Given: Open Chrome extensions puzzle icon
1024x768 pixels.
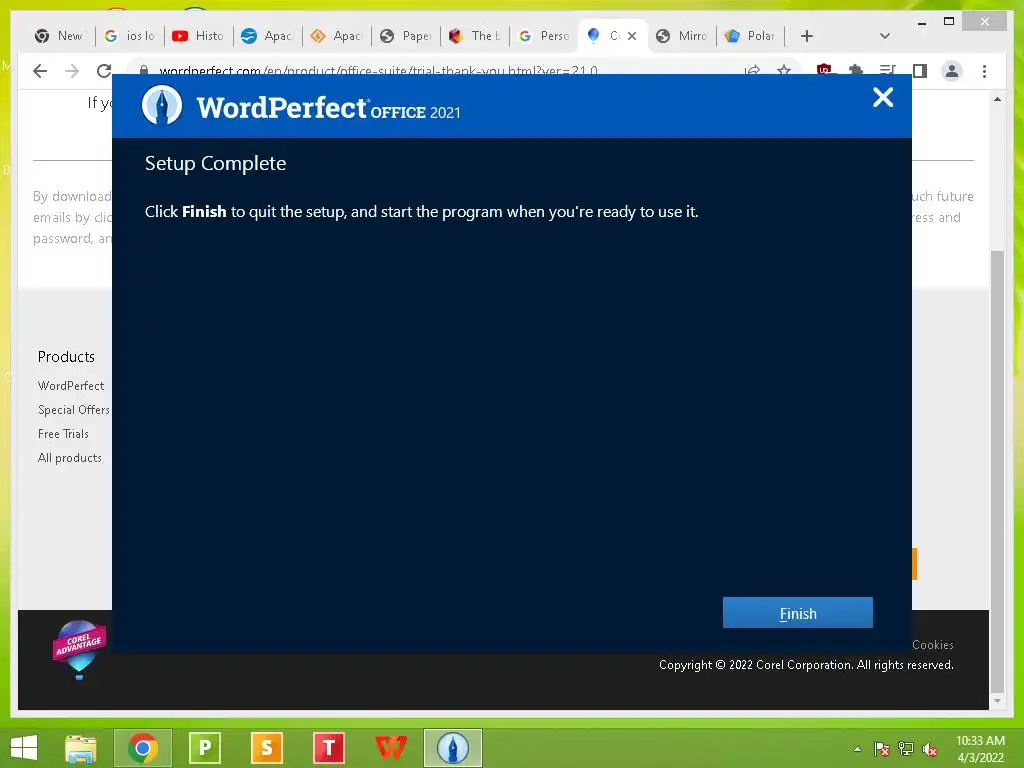Looking at the screenshot, I should pyautogui.click(x=856, y=70).
